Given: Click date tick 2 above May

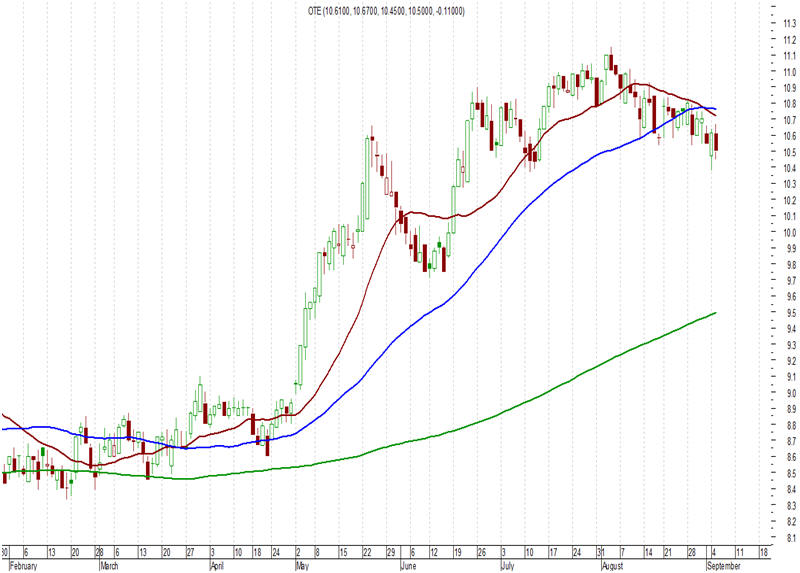Looking at the screenshot, I should point(298,553).
